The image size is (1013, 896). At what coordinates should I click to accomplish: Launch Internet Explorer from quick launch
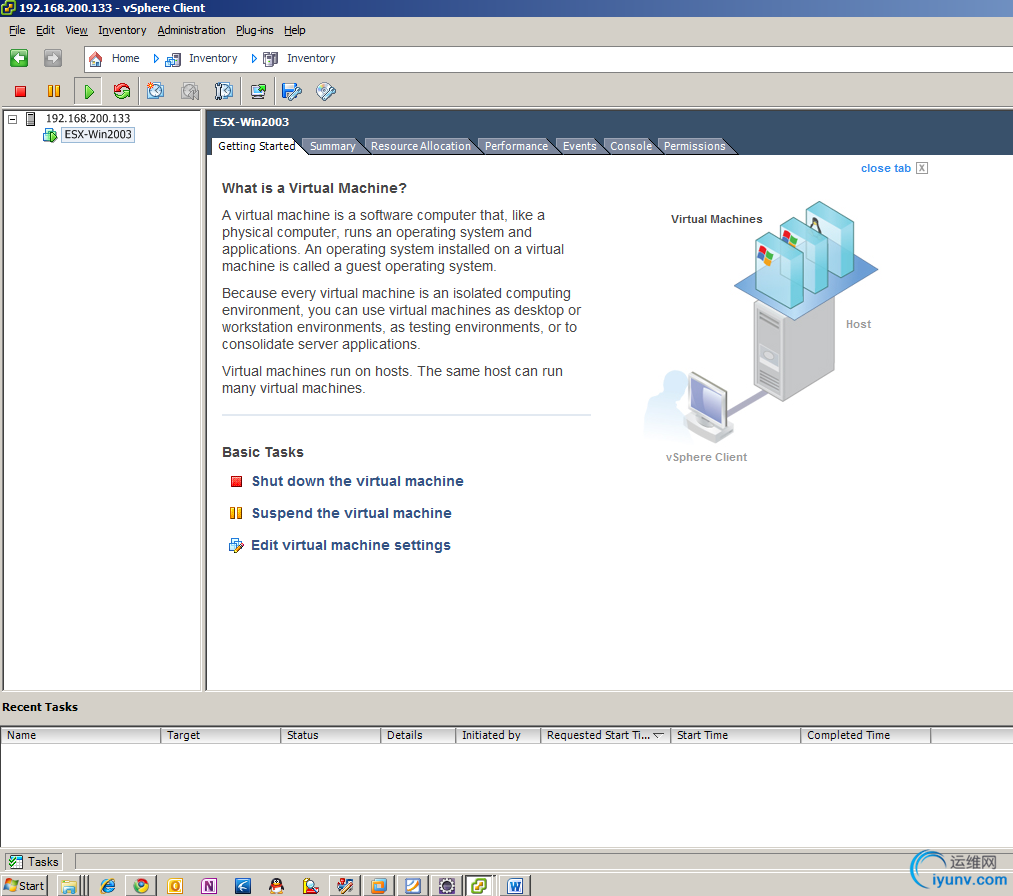(x=108, y=886)
